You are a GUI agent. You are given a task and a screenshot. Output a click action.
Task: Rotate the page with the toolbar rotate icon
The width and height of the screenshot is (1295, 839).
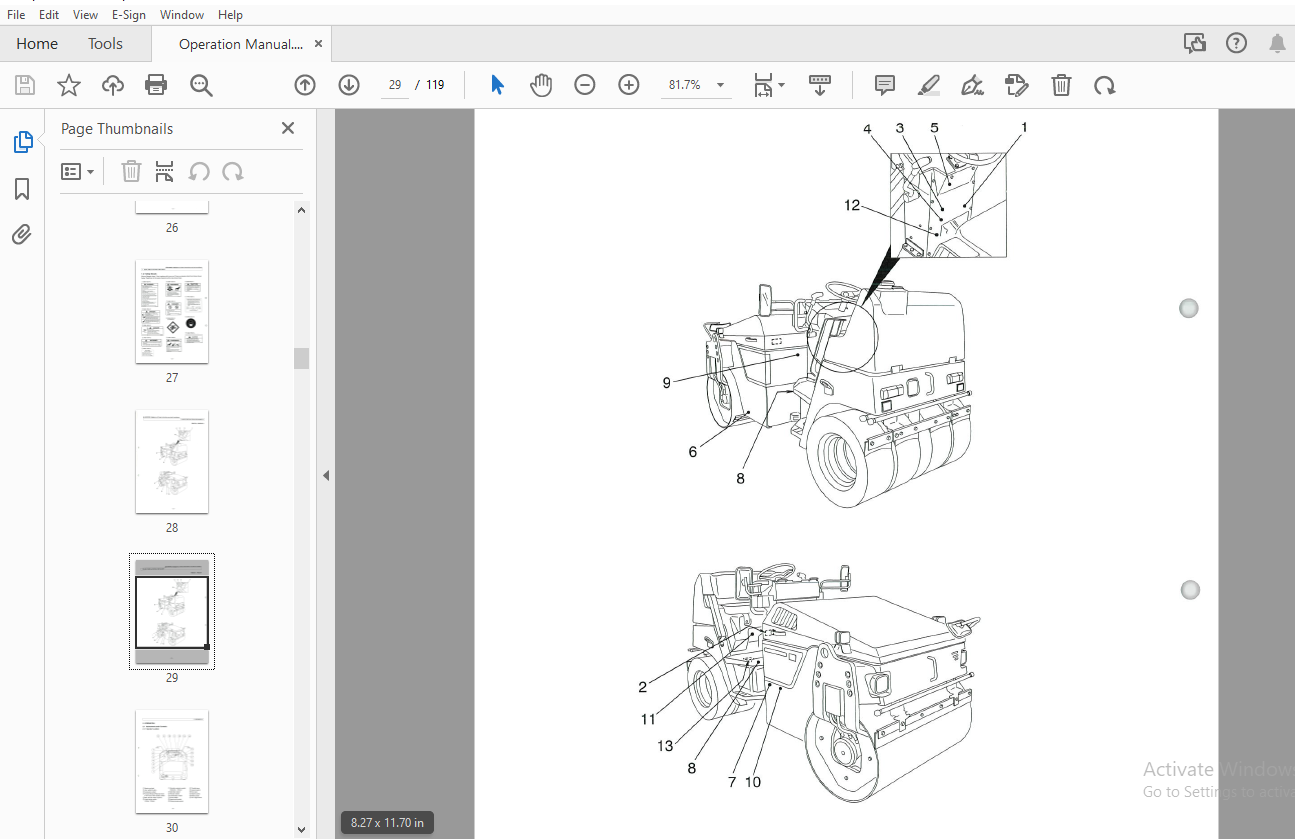[x=1105, y=85]
